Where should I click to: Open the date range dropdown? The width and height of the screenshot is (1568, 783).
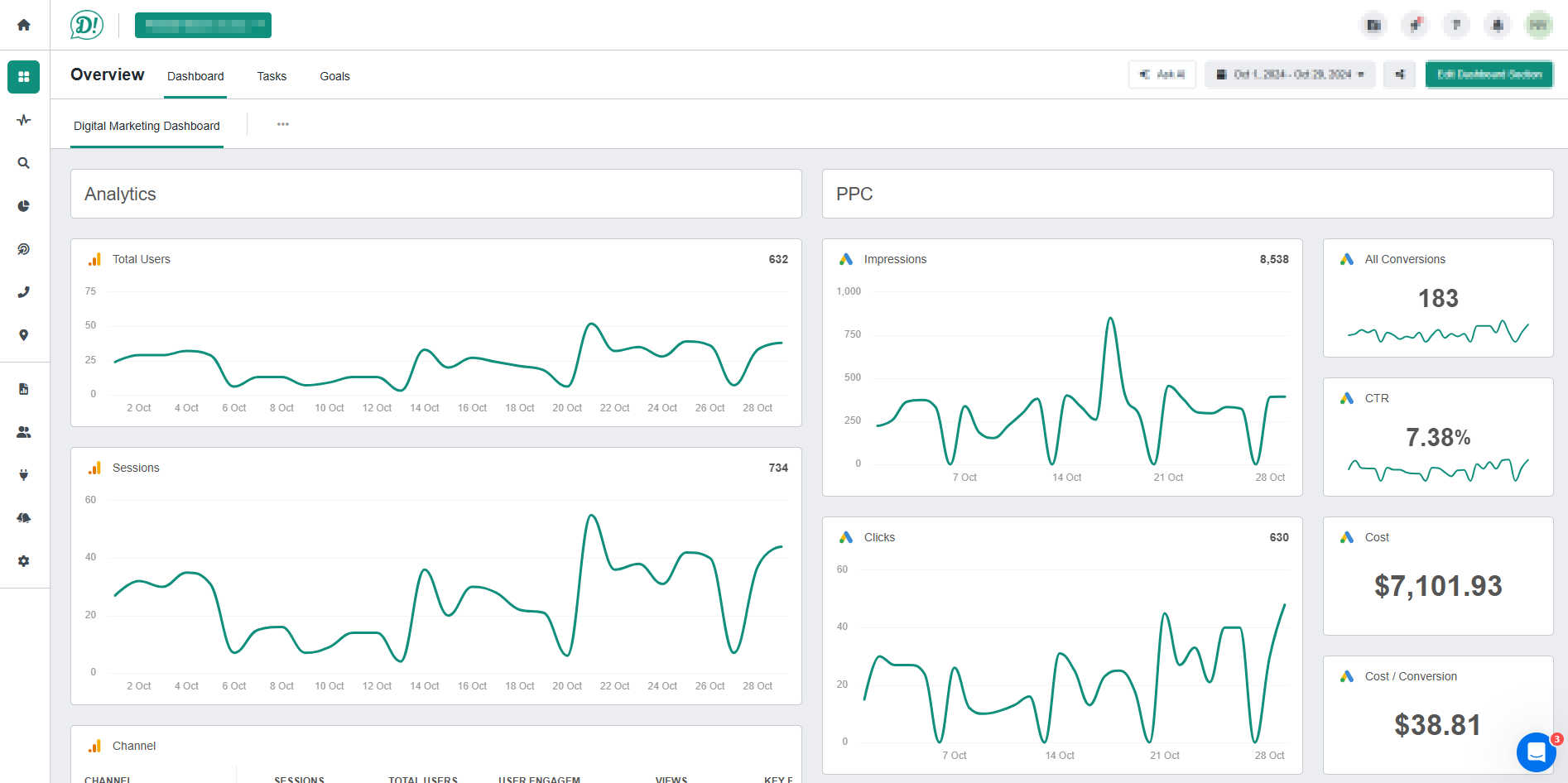pos(1290,74)
